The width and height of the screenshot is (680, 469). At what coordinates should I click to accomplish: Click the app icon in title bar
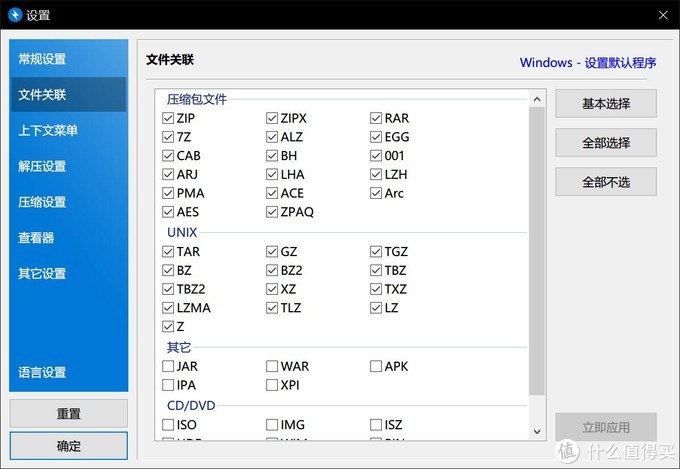tap(15, 15)
